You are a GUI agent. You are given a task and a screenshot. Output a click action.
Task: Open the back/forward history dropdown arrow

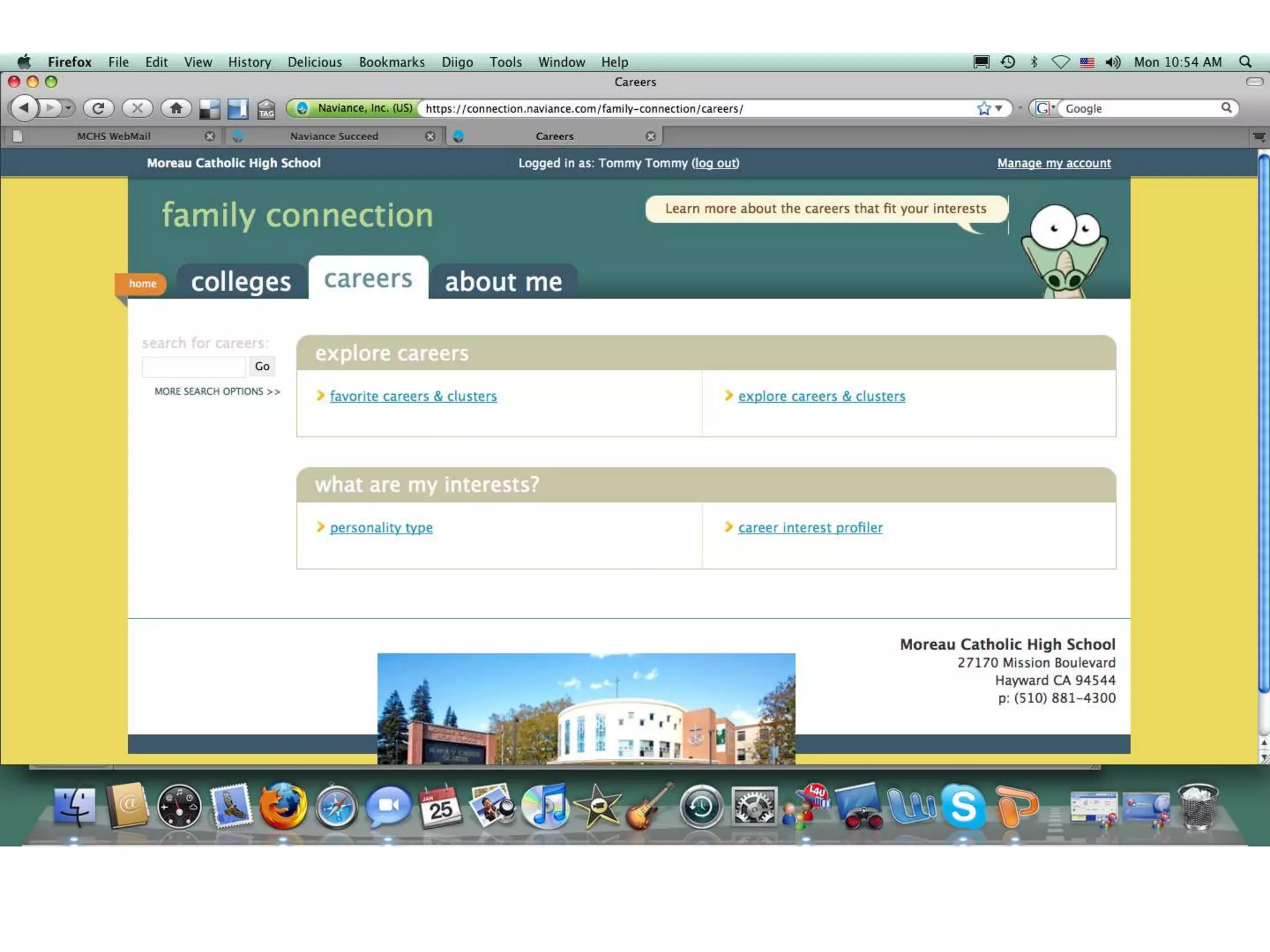[x=69, y=108]
